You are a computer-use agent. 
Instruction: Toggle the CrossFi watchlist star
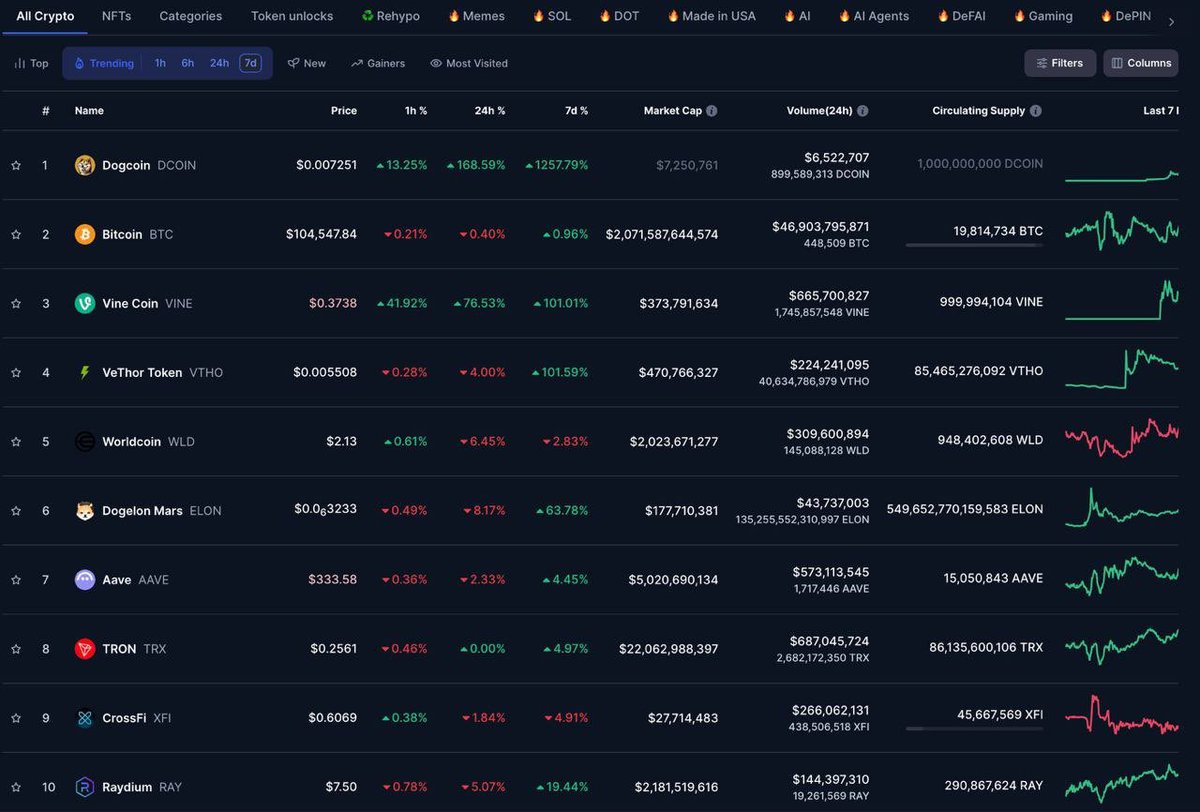16,718
